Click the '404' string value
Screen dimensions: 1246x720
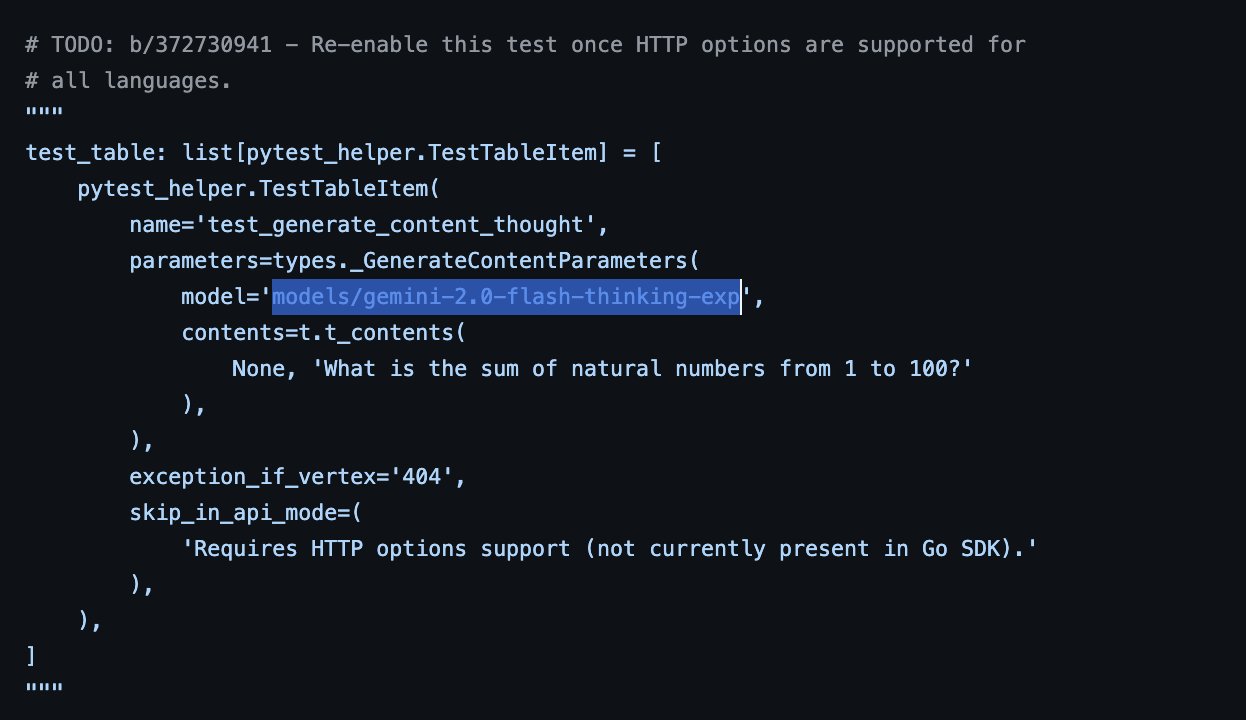pos(428,477)
